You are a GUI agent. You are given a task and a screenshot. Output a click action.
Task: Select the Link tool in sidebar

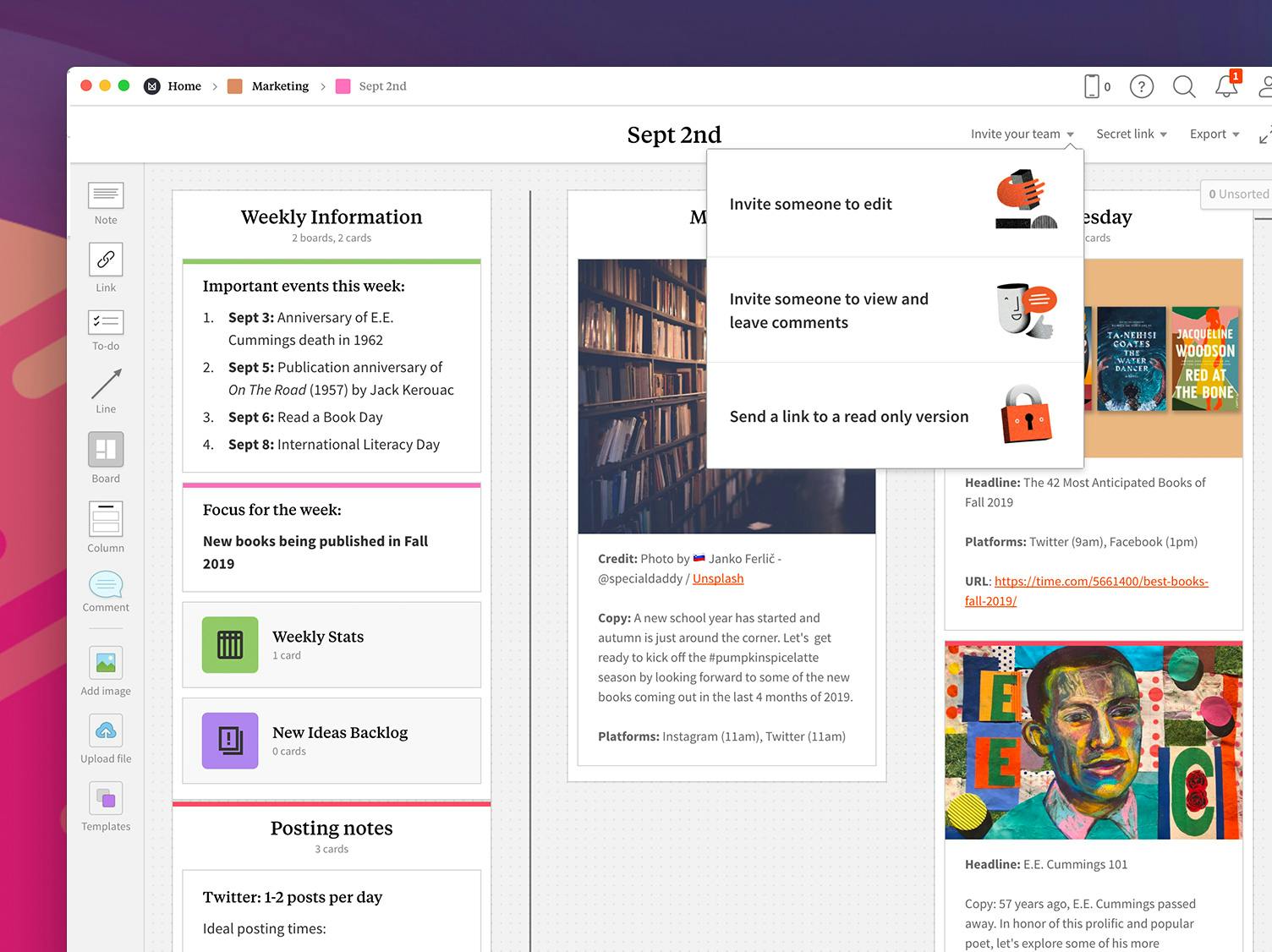[x=106, y=267]
